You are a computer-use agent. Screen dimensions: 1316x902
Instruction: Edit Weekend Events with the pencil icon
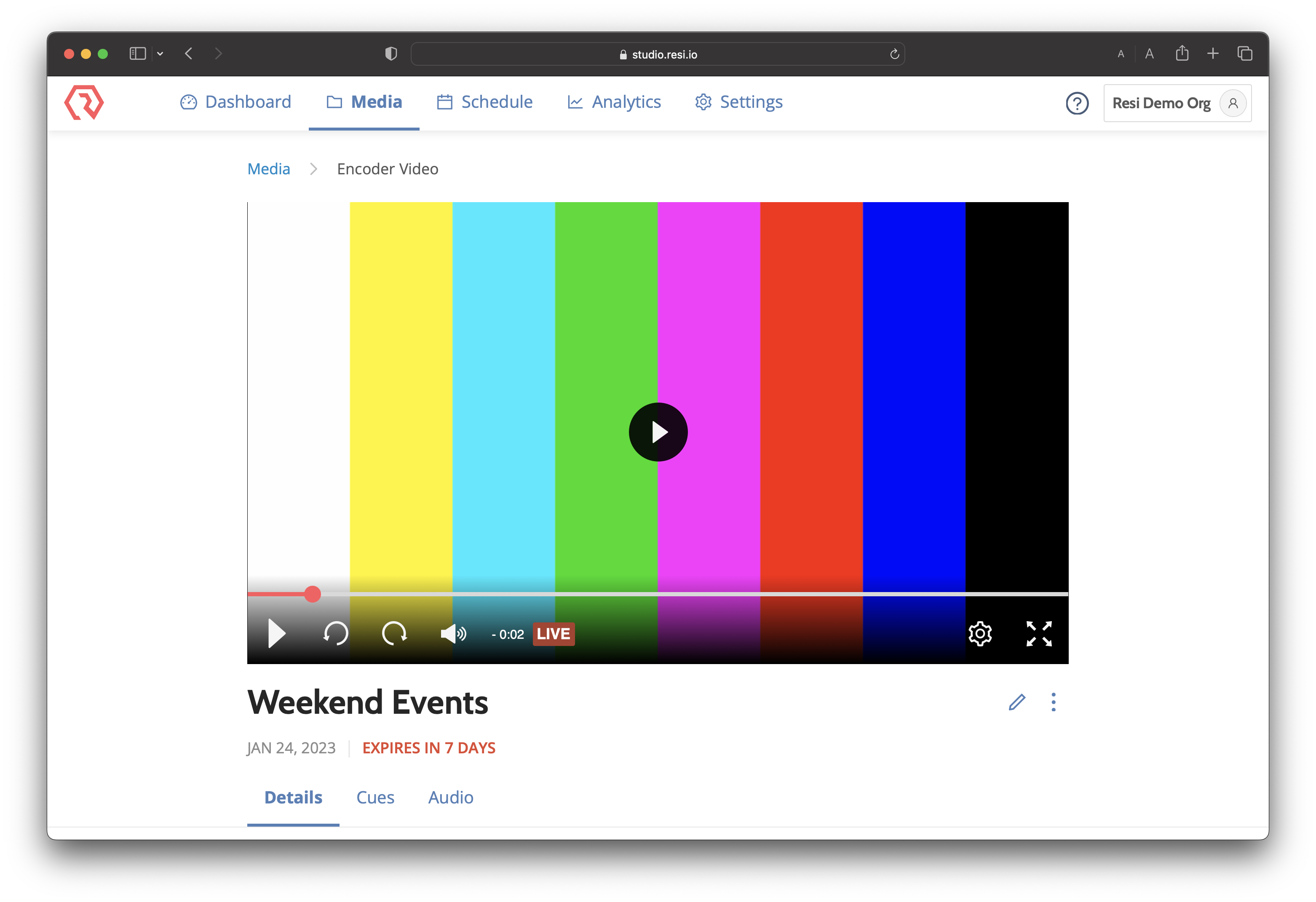click(x=1017, y=702)
